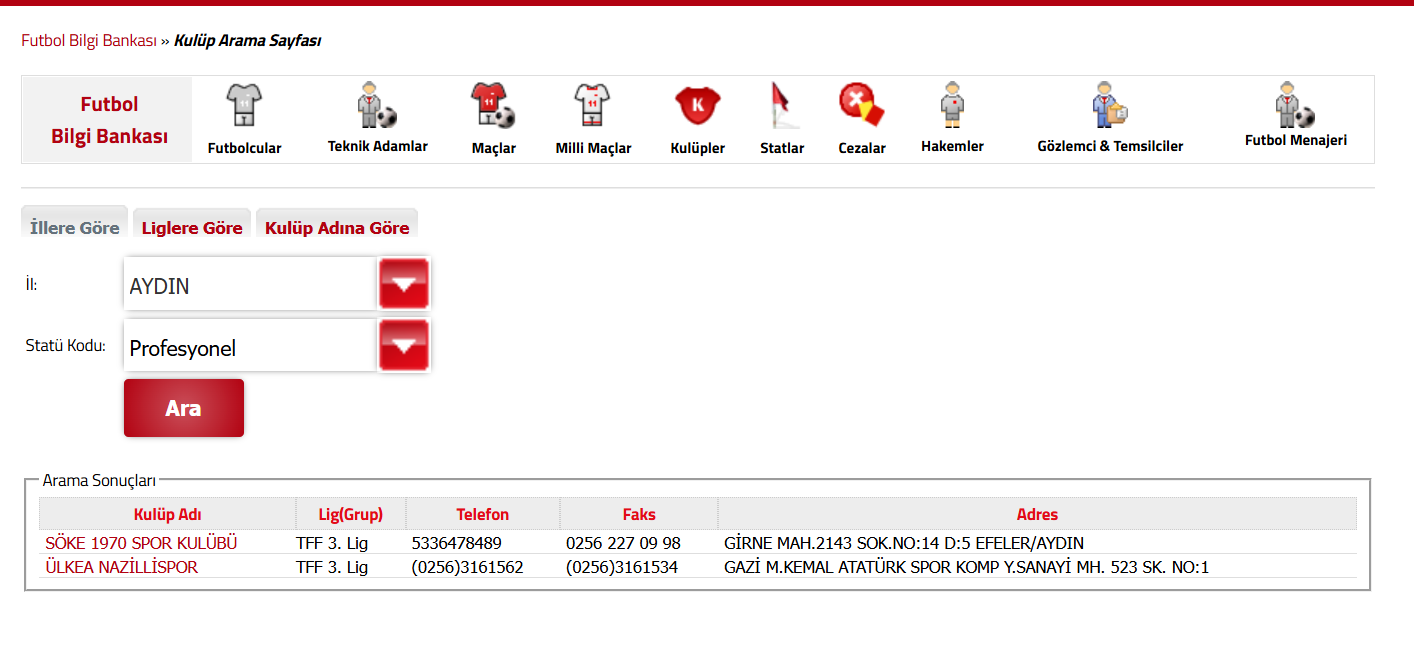Viewport: 1414px width, 645px height.
Task: Open the Teknik Adamlar coach icon
Action: (377, 104)
